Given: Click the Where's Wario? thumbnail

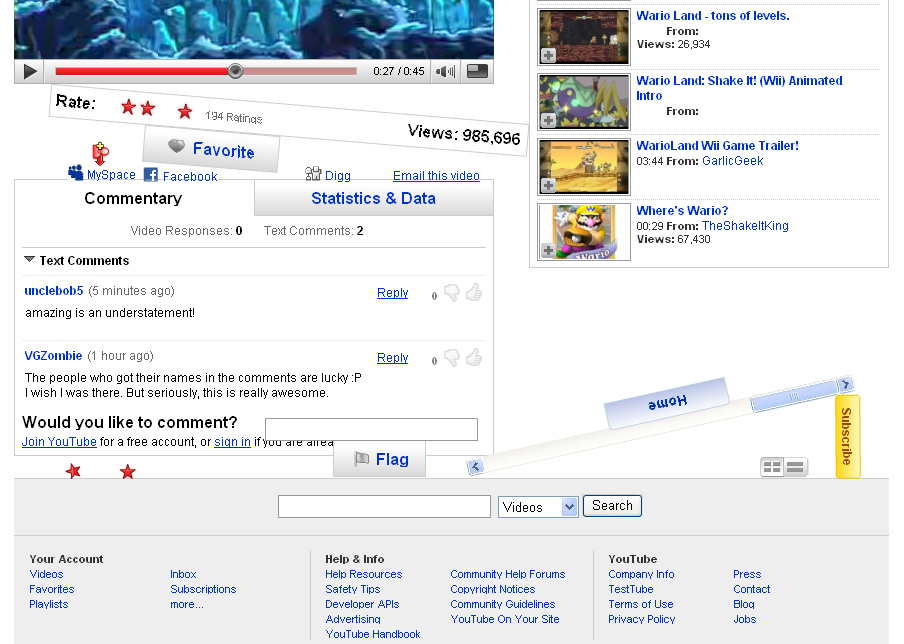Looking at the screenshot, I should pos(583,232).
